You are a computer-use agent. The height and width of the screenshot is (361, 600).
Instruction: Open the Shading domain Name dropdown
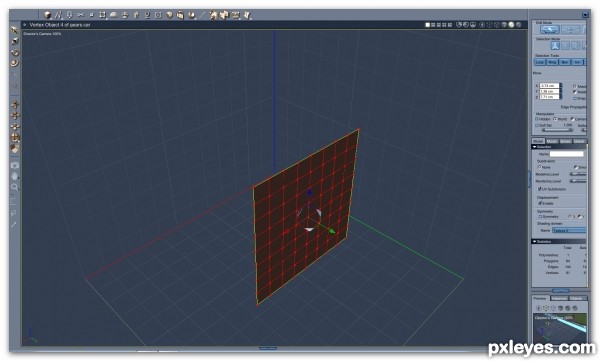coord(569,230)
